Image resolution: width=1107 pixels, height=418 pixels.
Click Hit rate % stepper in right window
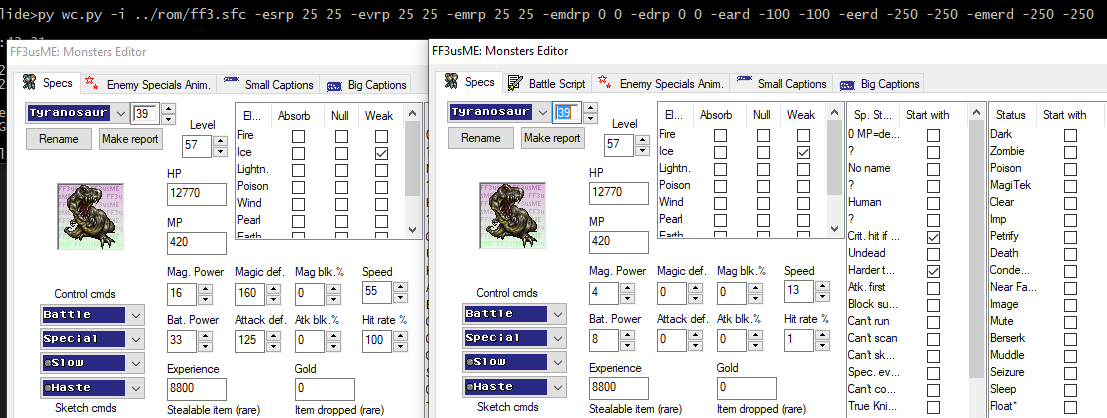tap(822, 340)
